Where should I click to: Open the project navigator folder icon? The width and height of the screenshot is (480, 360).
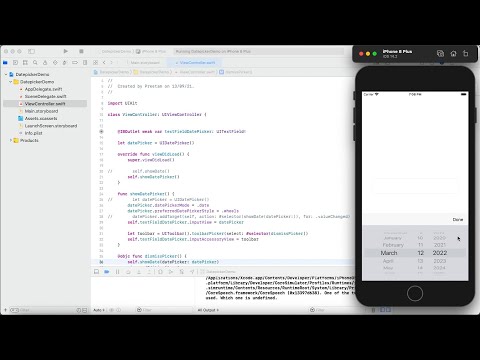tap(5, 63)
